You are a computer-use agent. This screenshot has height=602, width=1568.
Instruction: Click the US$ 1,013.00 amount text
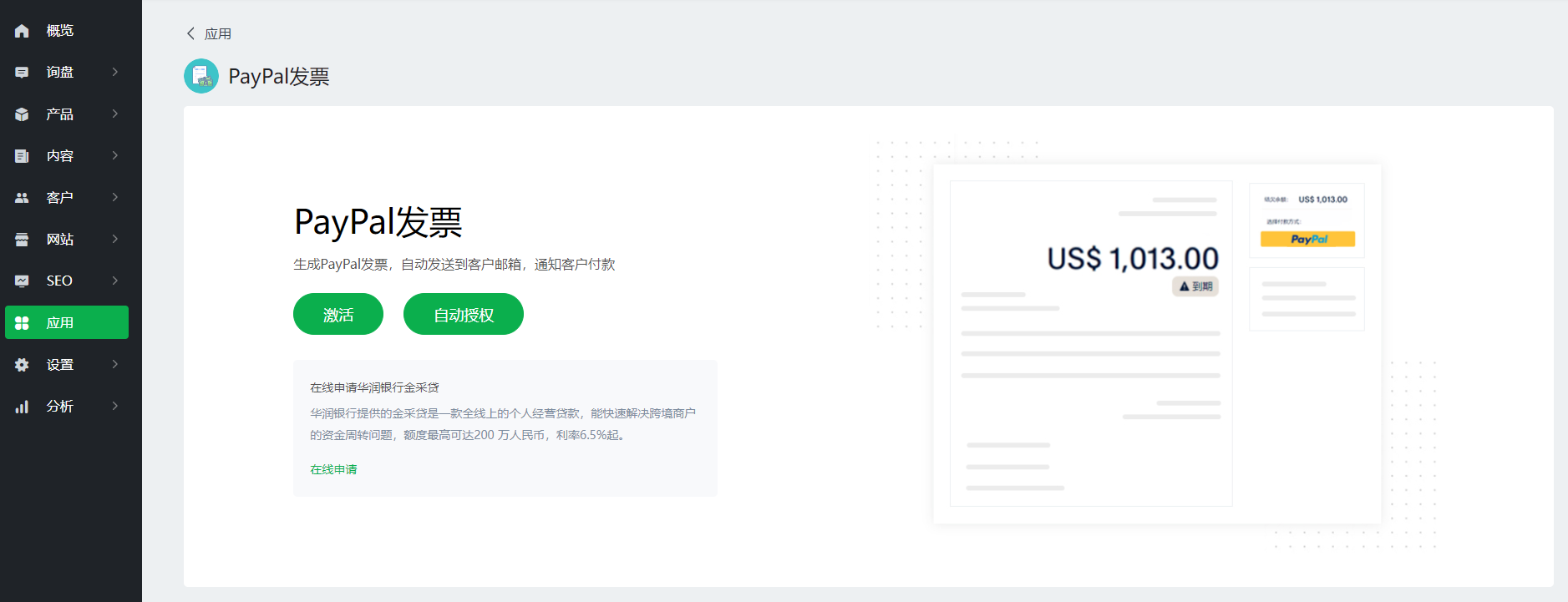[x=1133, y=259]
